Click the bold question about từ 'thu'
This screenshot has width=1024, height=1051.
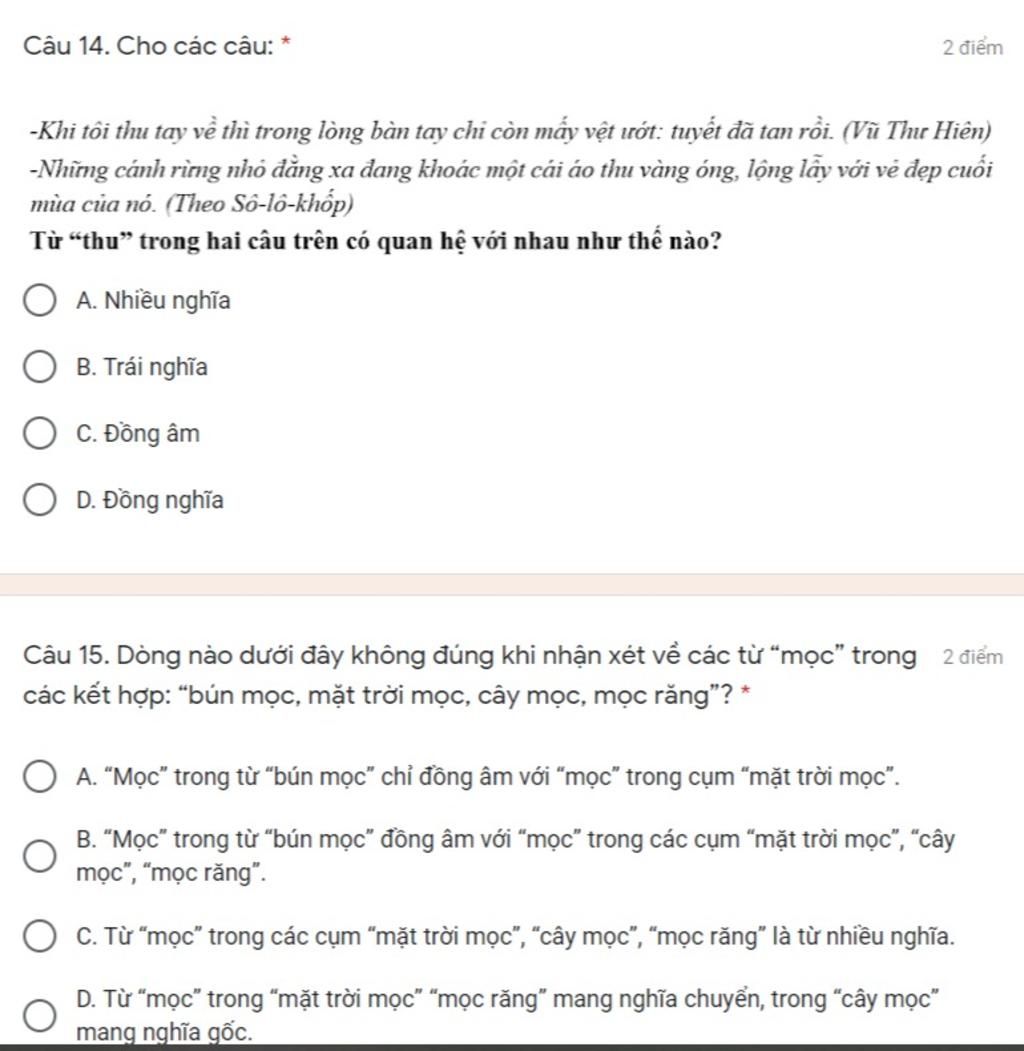(x=376, y=240)
